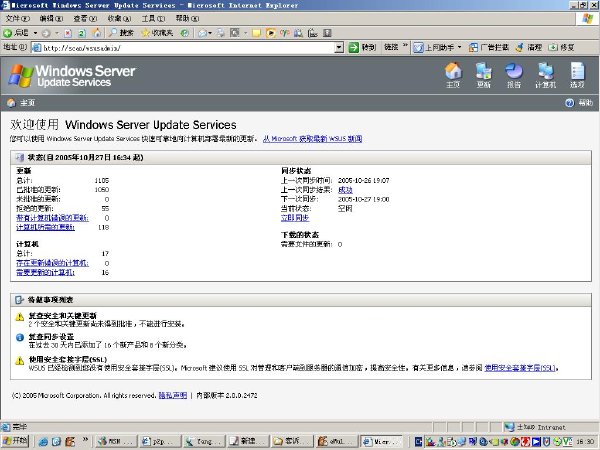Switch to the p2p taskbar window
Screen dimensions: 600x450
coord(159,441)
